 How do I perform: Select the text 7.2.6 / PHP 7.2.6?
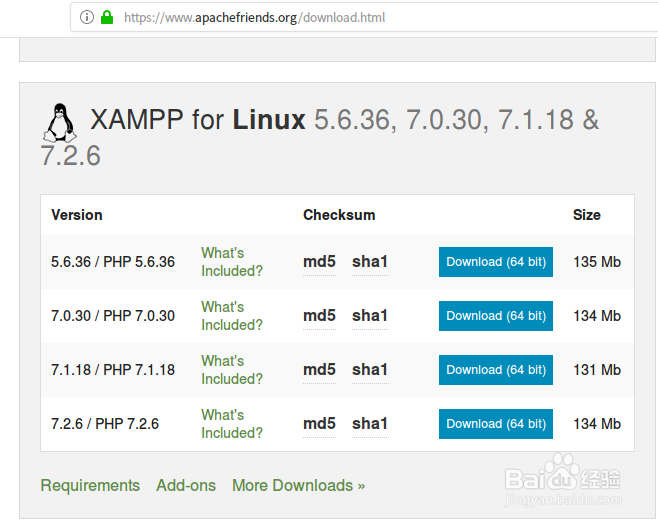(105, 424)
